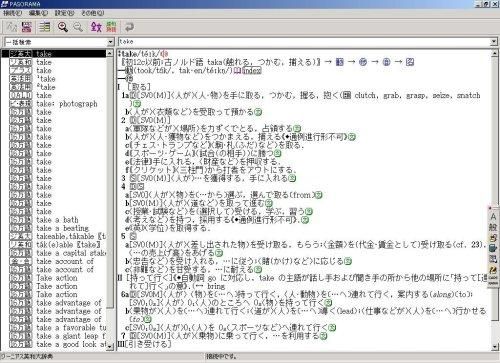Image resolution: width=500 pixels, height=363 pixels.
Task: Click the red pronunciation sound icon beside take
Action: 164,54
